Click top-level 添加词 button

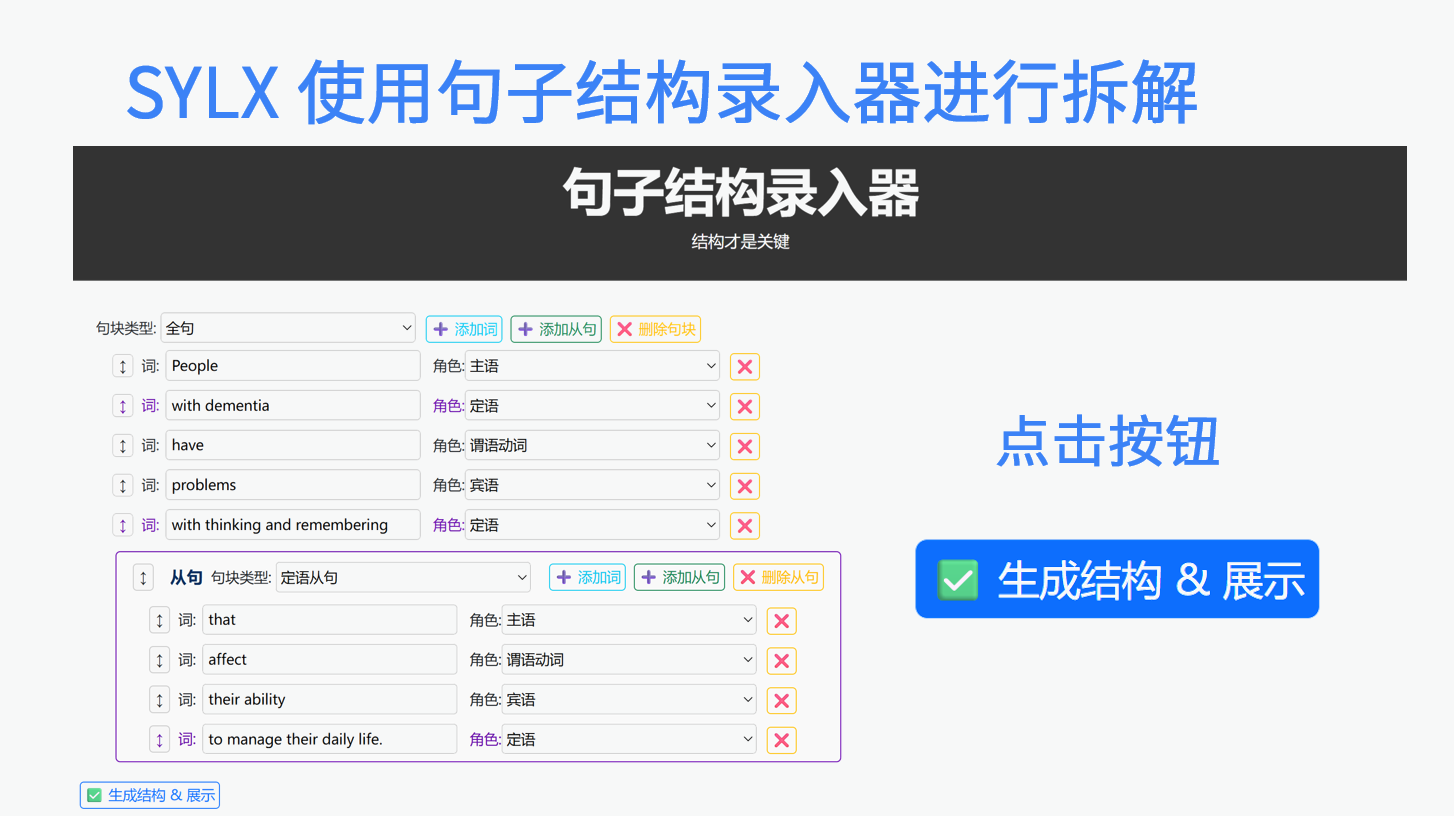[464, 329]
